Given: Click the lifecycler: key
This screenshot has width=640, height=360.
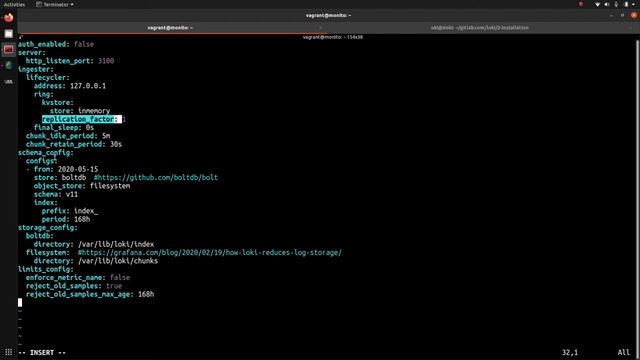Looking at the screenshot, I should coord(48,78).
